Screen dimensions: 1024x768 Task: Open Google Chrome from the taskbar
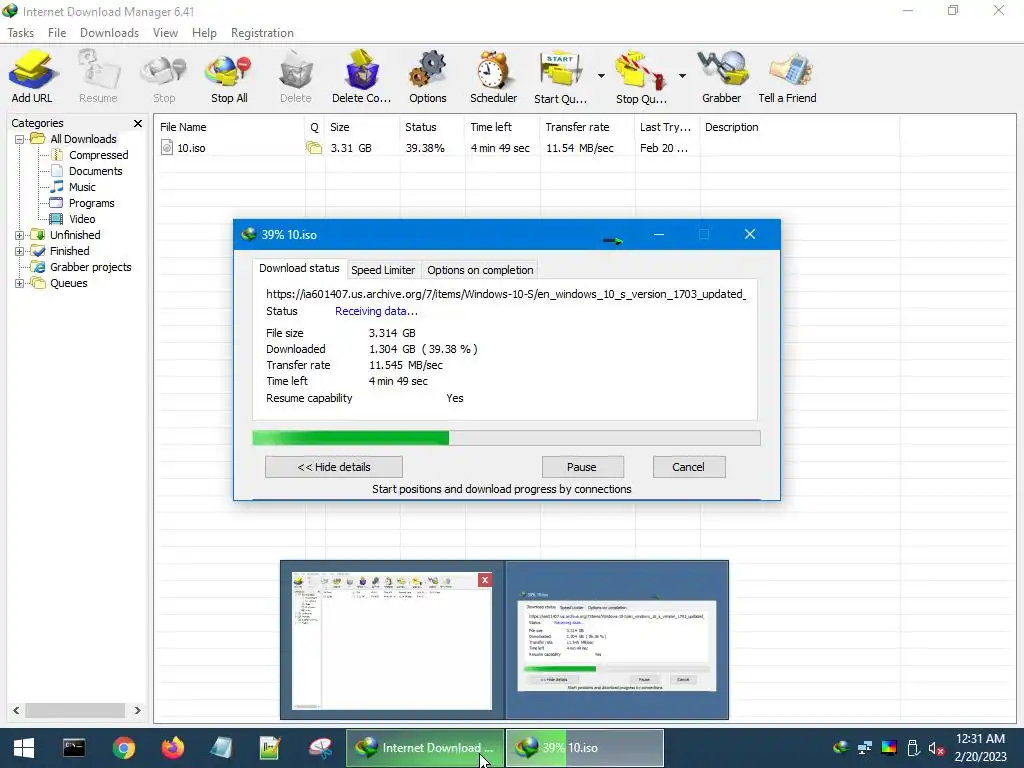123,748
